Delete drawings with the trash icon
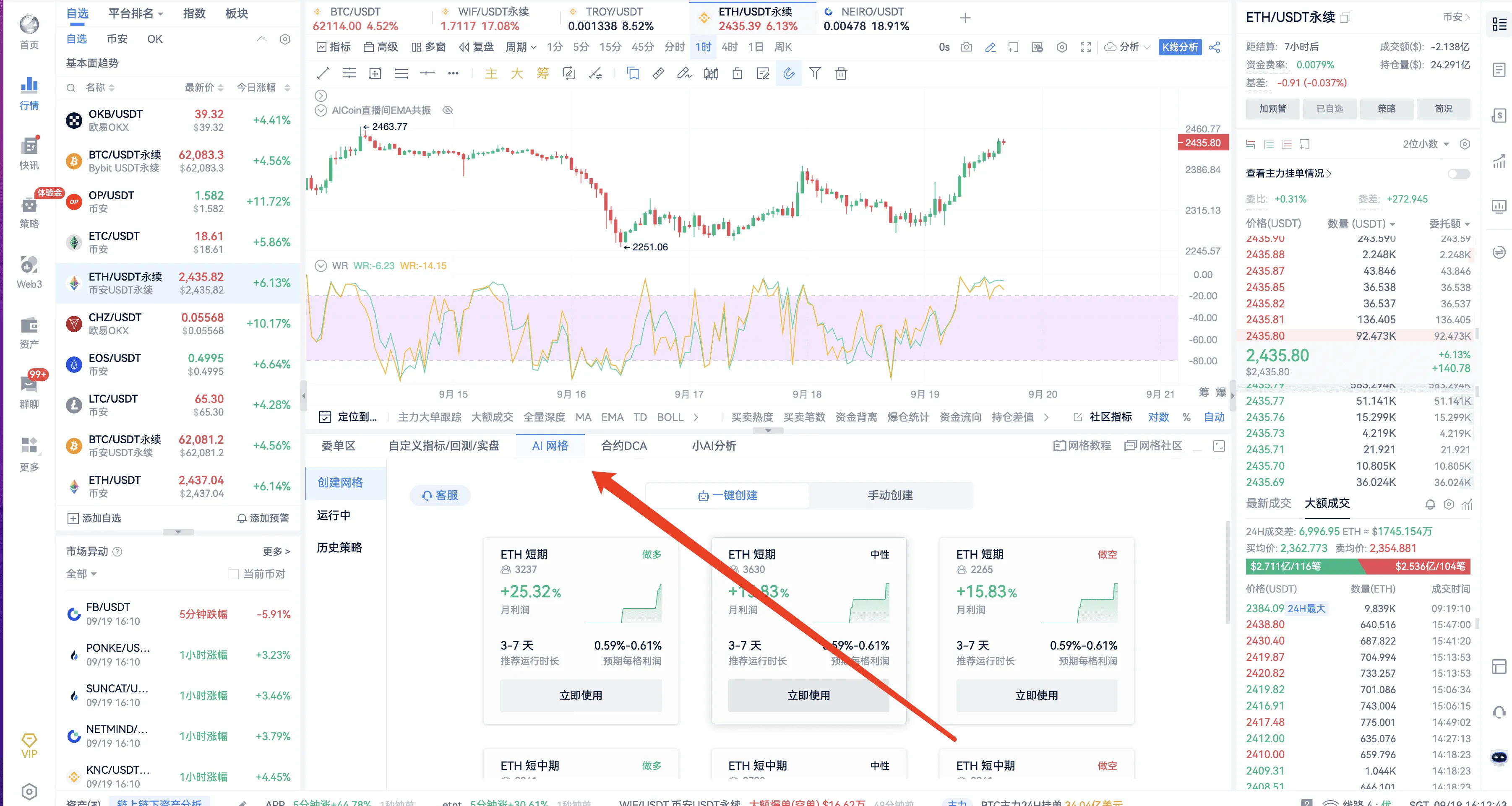Viewport: 1512px width, 806px height. 841,73
